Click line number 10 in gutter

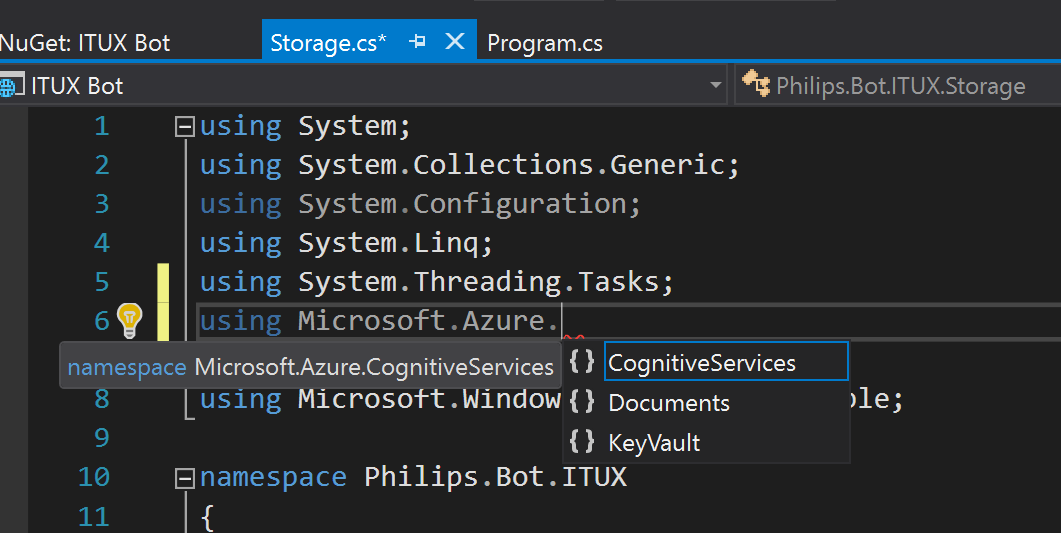94,478
